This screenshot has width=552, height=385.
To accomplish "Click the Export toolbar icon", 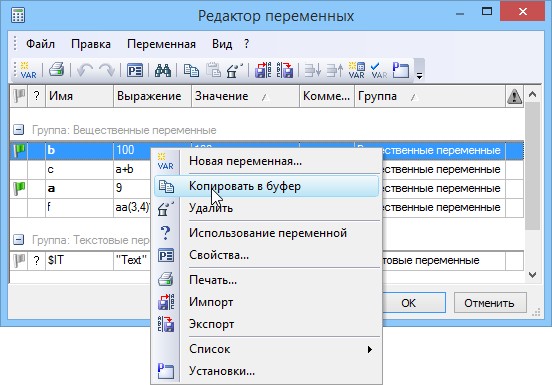I will (285, 70).
